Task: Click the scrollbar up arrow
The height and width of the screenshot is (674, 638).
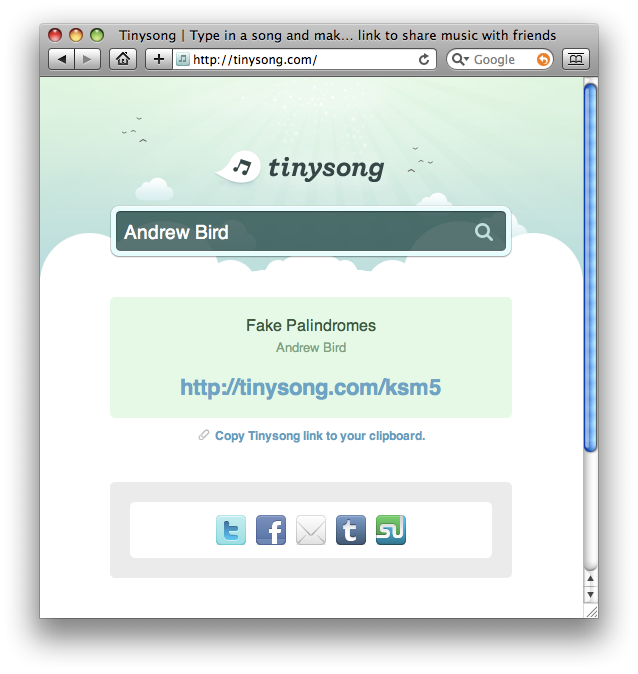Action: (x=591, y=579)
